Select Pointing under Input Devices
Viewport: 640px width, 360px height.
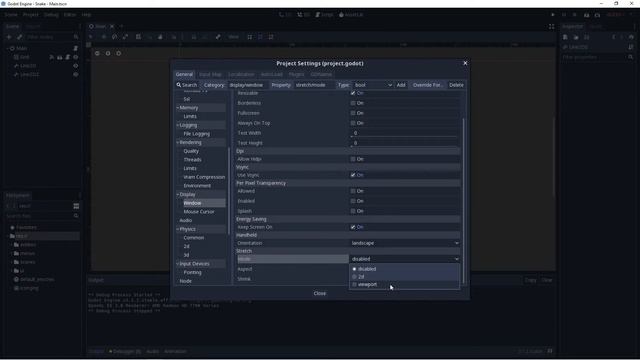click(x=192, y=273)
